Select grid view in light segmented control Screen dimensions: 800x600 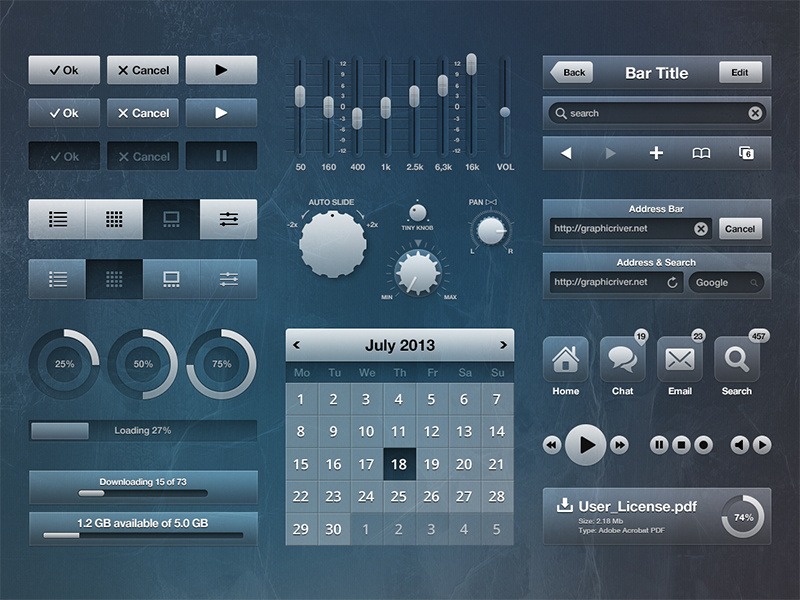click(x=114, y=219)
